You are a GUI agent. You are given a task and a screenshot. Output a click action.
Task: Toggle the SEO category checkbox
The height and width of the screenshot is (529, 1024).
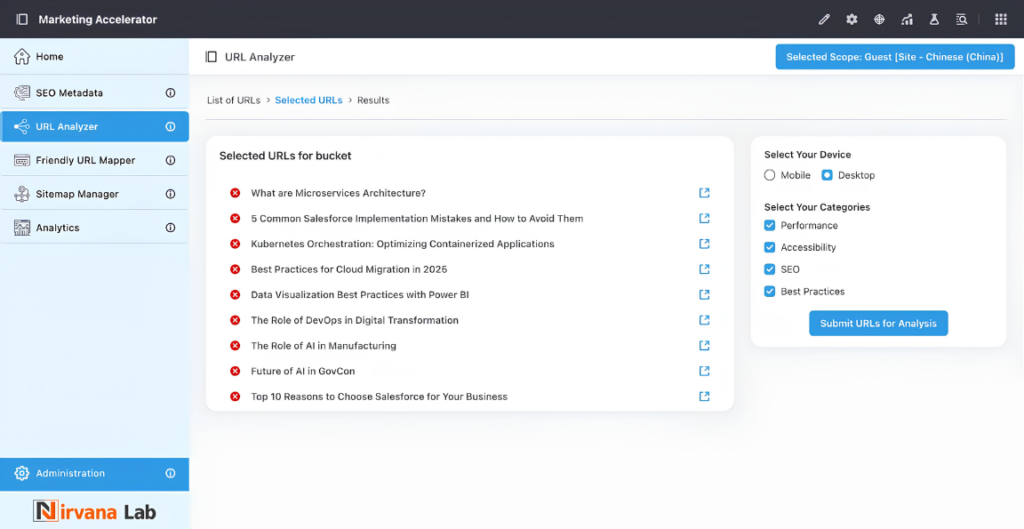770,269
